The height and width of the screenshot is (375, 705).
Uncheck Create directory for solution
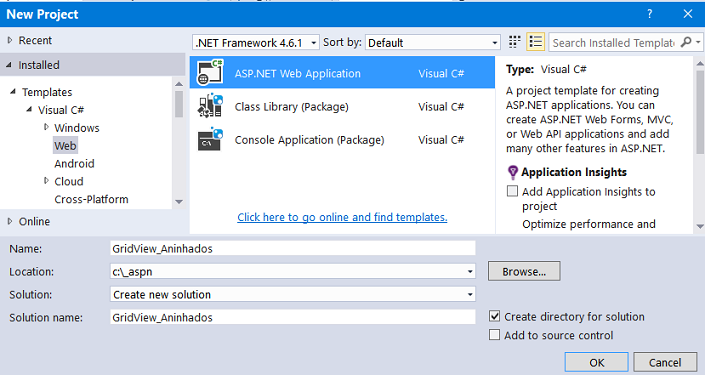click(x=494, y=316)
